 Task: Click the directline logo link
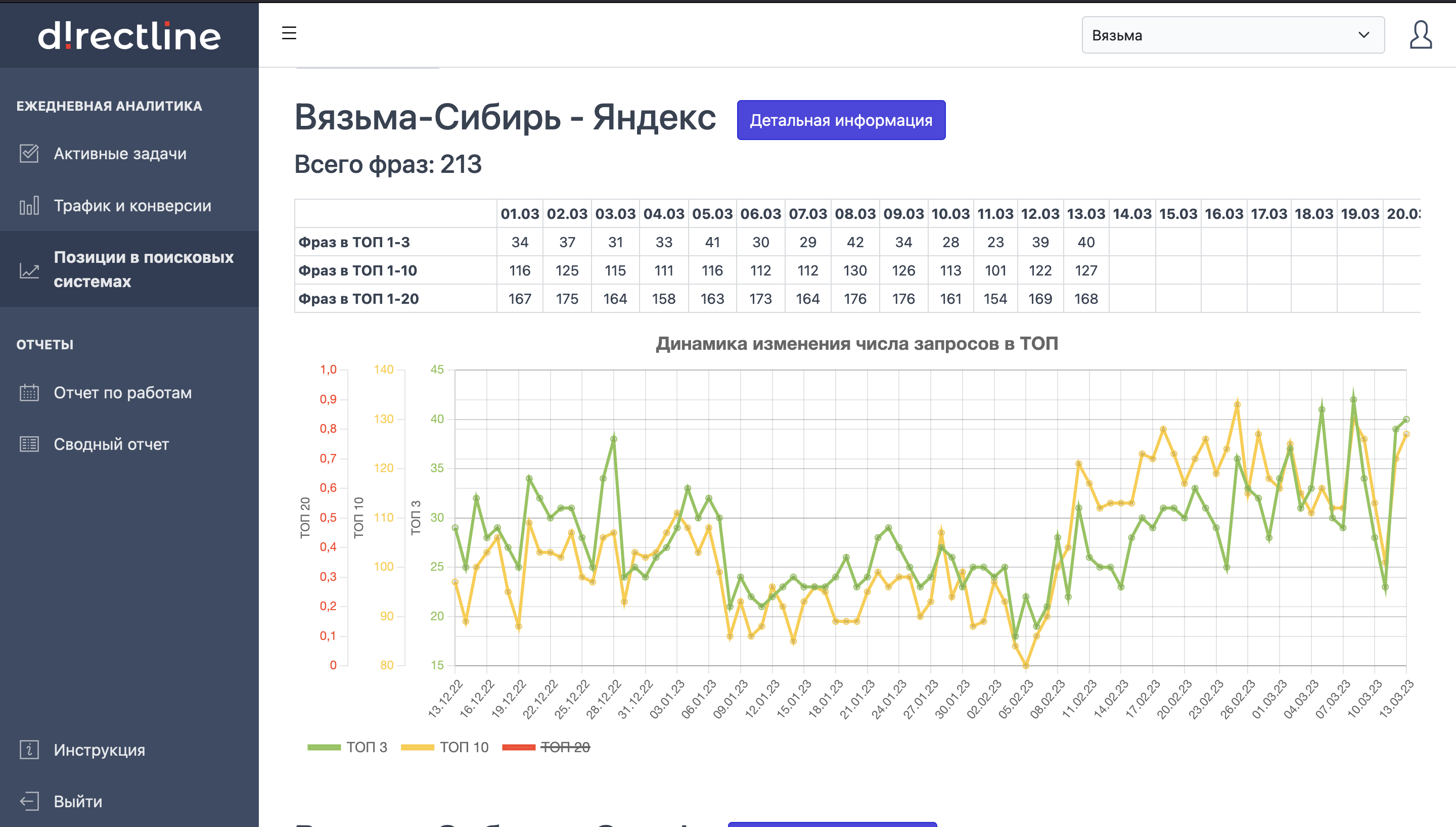pyautogui.click(x=129, y=36)
